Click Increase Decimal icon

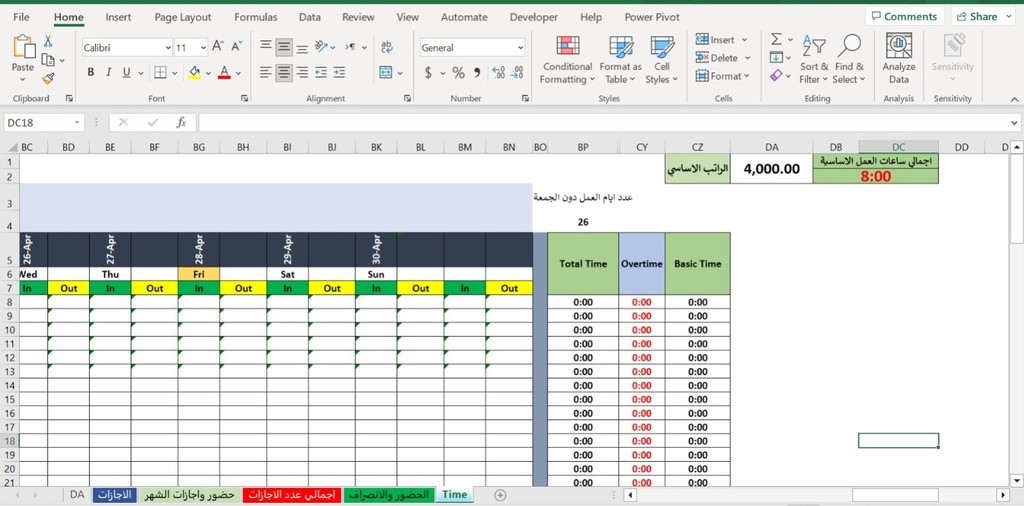499,72
